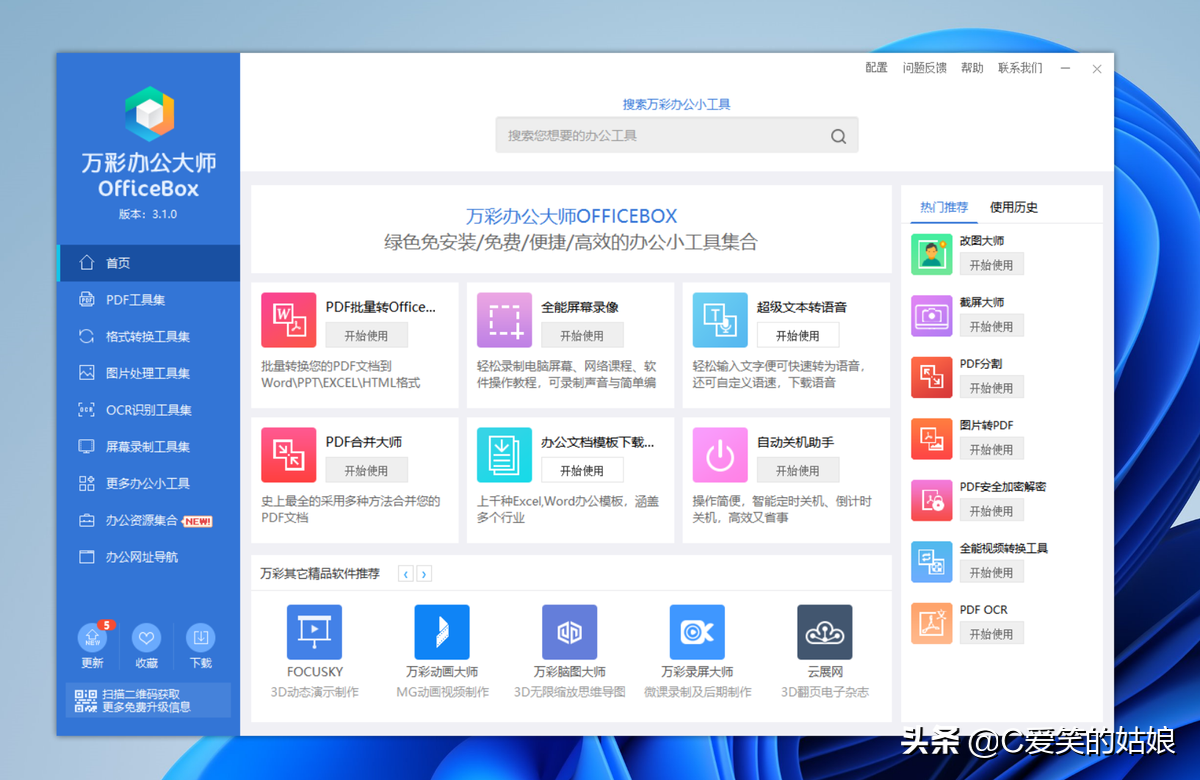The width and height of the screenshot is (1200, 780).
Task: Click the 截屏大师 camera icon
Action: 932,315
